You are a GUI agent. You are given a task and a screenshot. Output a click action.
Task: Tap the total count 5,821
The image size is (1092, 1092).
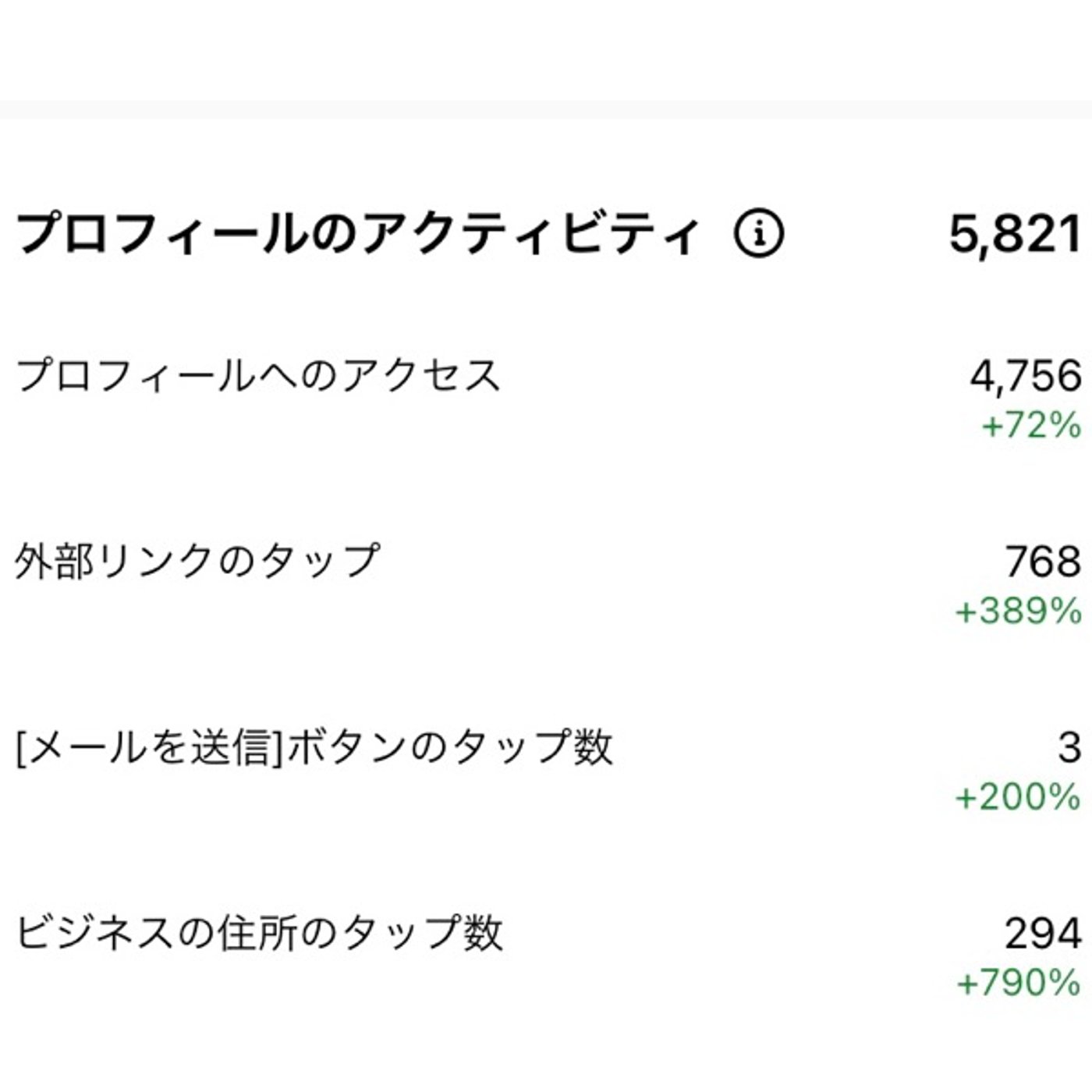[x=1015, y=233]
